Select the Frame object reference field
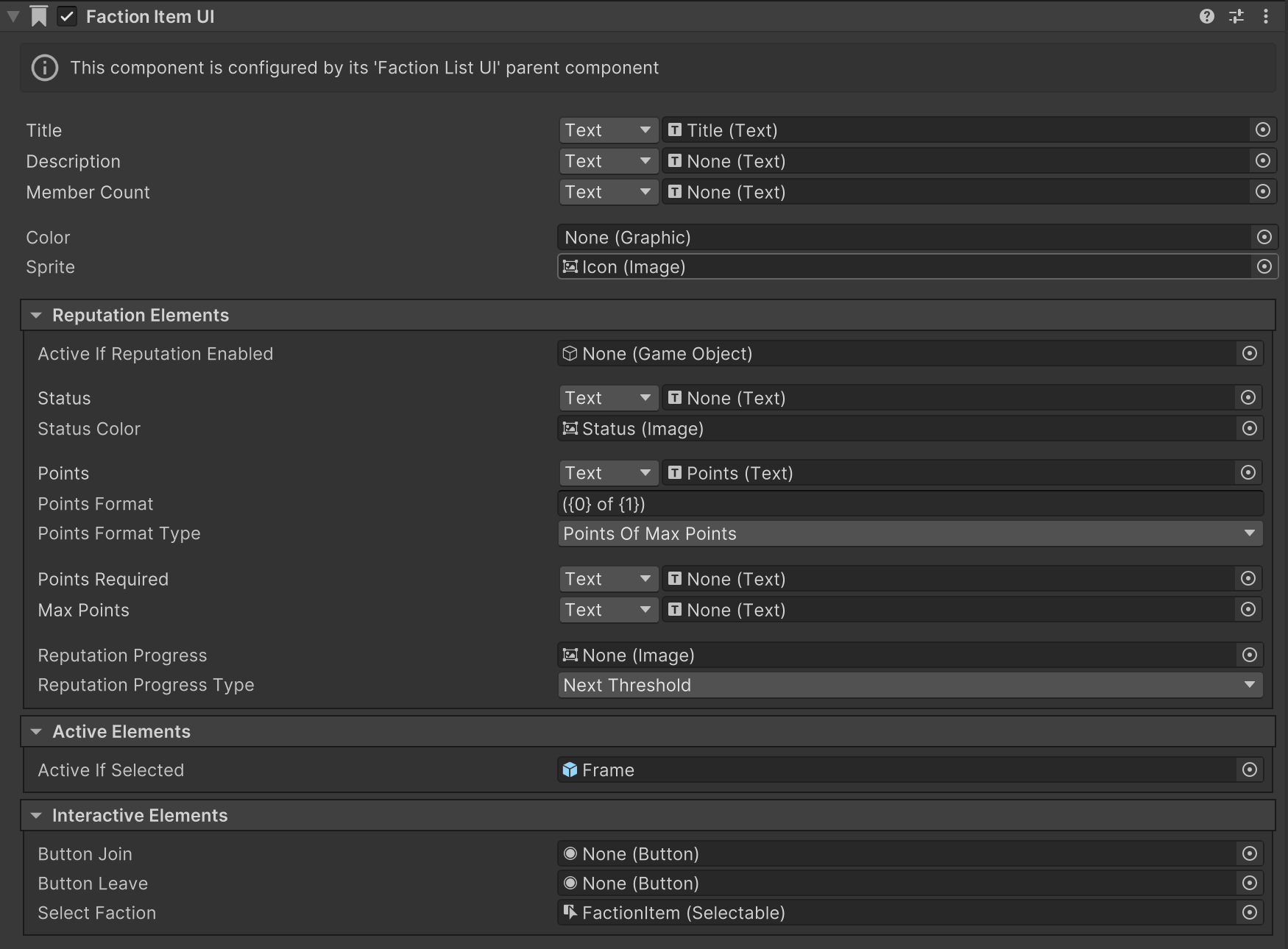 [x=895, y=770]
